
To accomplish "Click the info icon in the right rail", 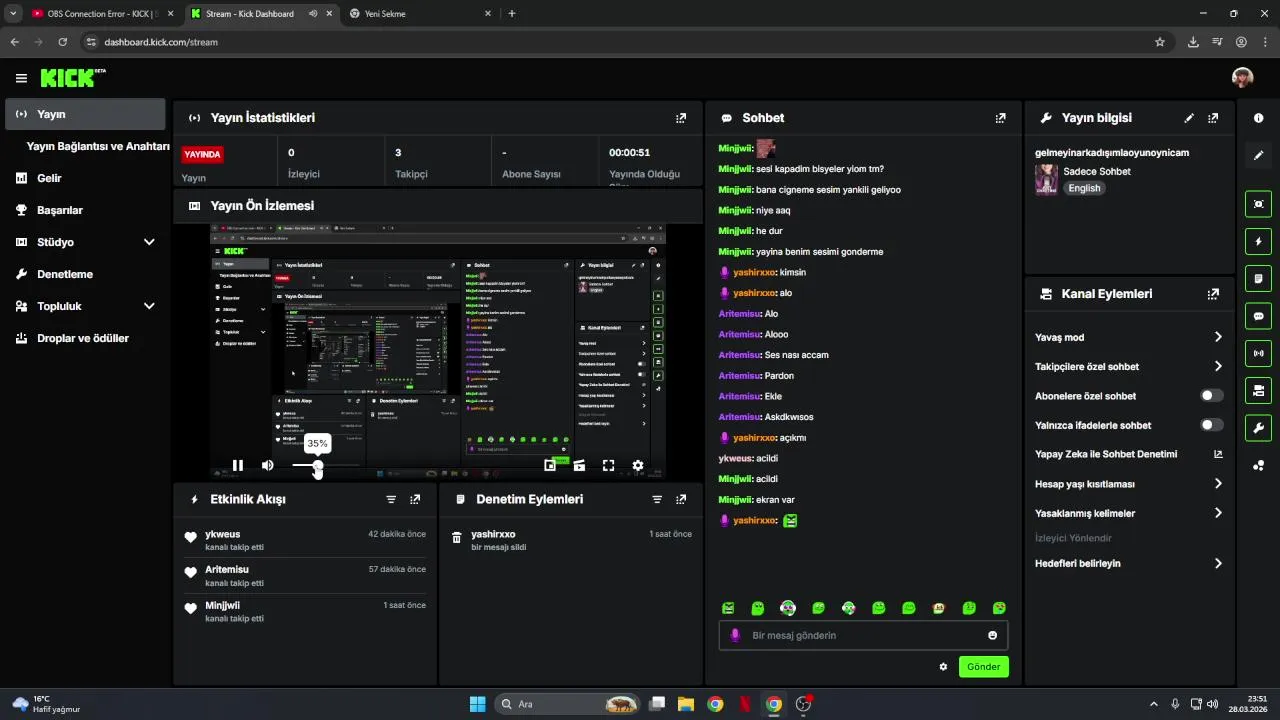I will coord(1258,118).
